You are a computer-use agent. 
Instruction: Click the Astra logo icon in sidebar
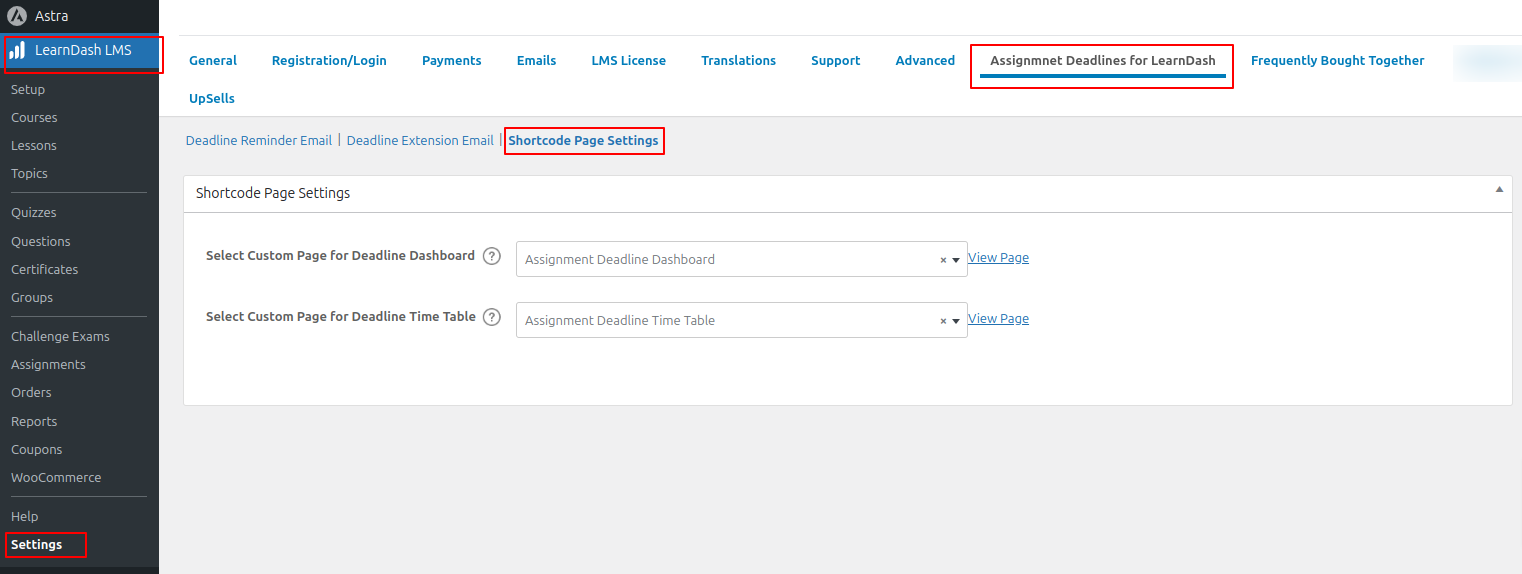click(17, 16)
